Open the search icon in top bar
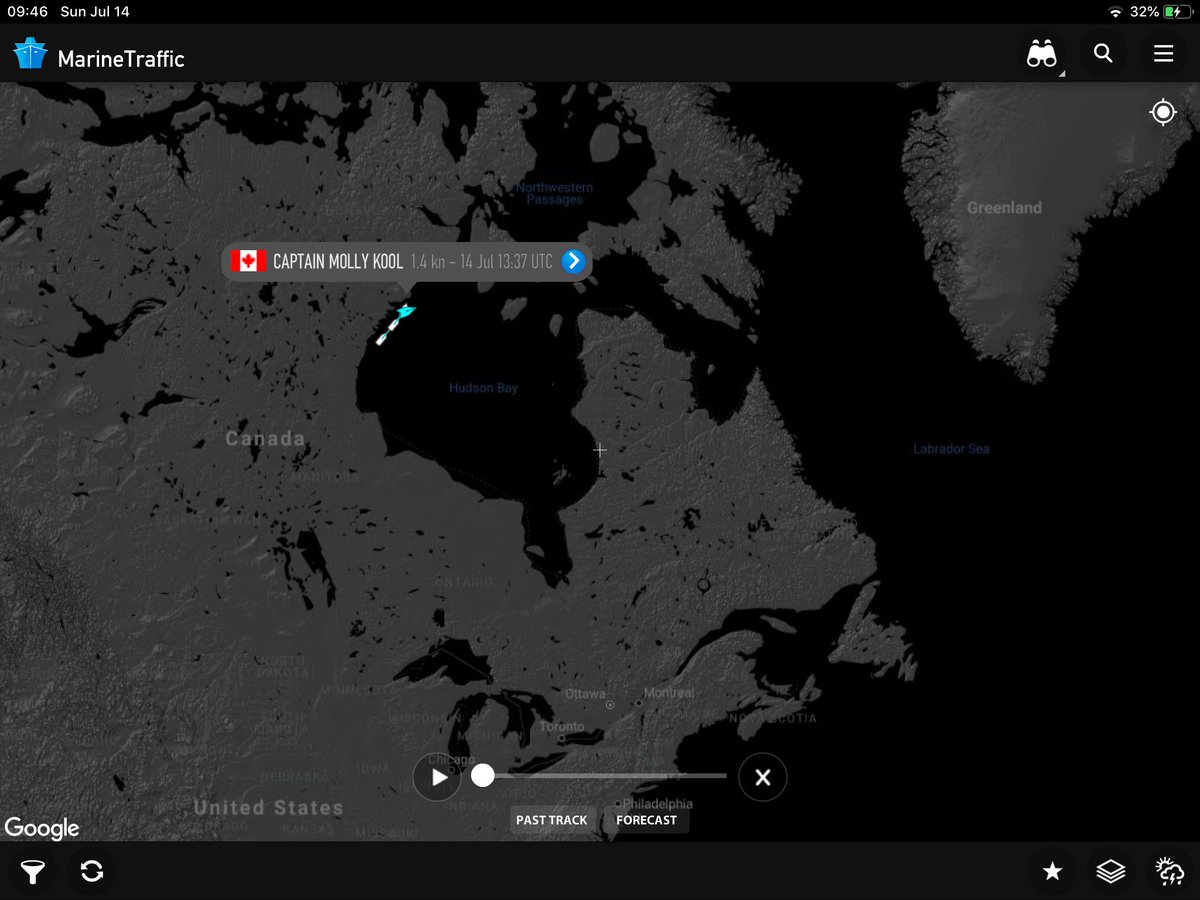Image resolution: width=1200 pixels, height=900 pixels. click(1103, 54)
